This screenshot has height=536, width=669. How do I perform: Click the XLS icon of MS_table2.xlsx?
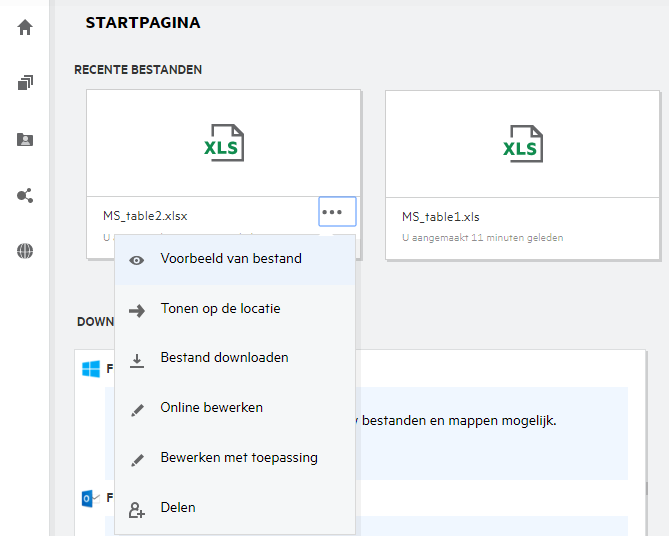[224, 143]
